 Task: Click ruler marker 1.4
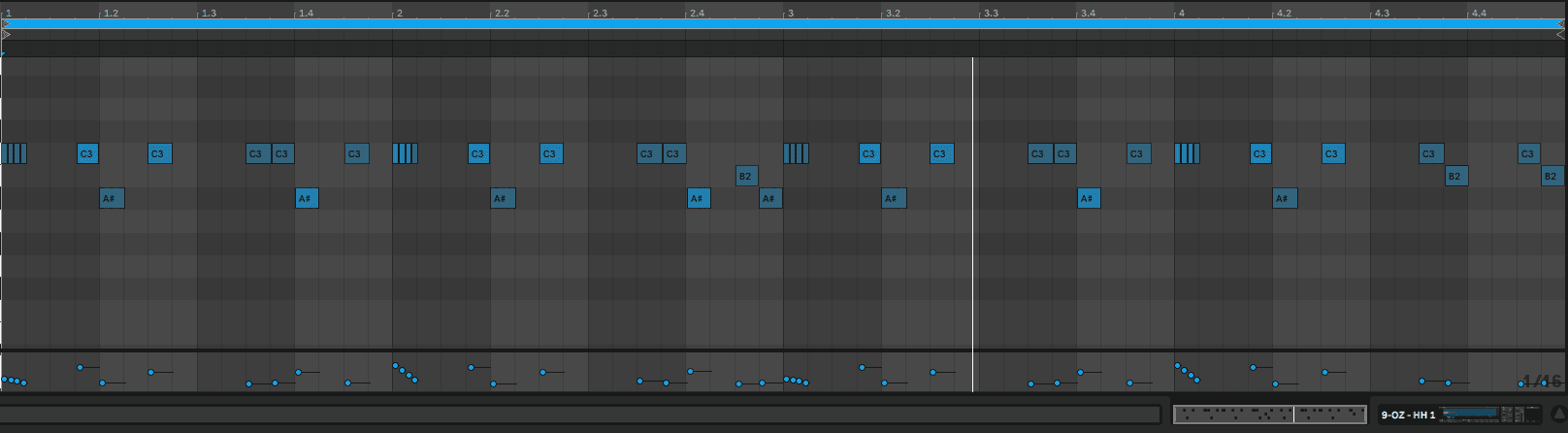[x=307, y=14]
